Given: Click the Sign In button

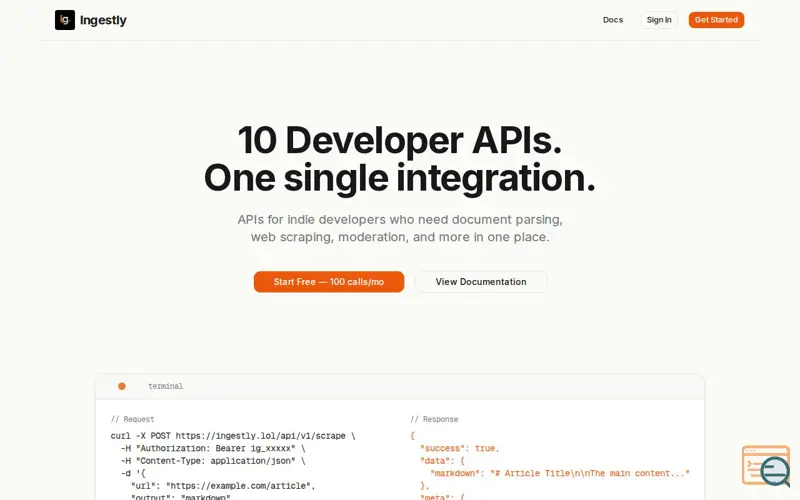Looking at the screenshot, I should pyautogui.click(x=659, y=20).
